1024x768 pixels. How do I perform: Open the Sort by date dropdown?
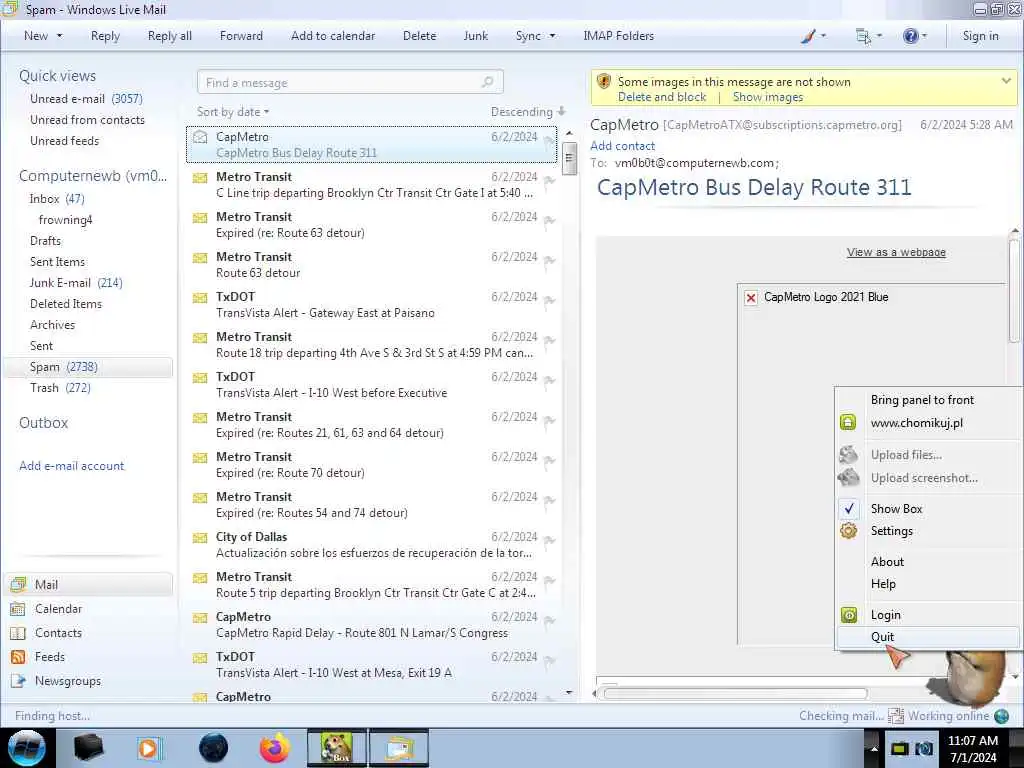tap(232, 112)
